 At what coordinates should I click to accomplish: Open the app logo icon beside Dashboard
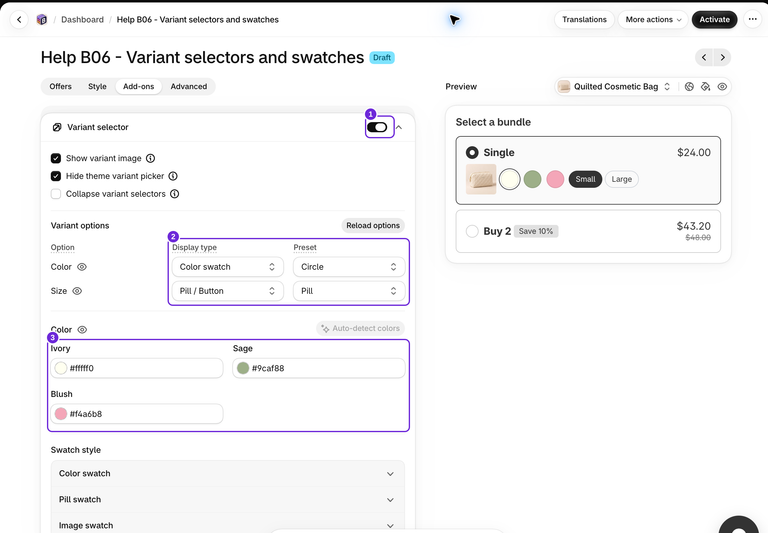click(42, 20)
